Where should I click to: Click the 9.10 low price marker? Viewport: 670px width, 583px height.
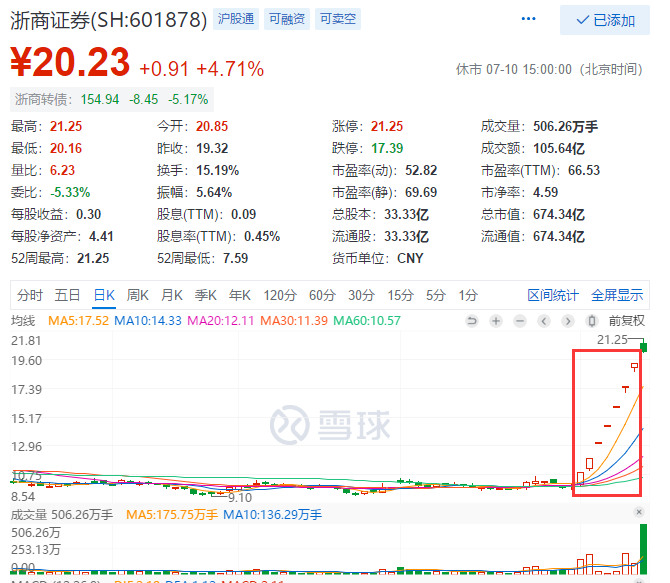(x=240, y=498)
